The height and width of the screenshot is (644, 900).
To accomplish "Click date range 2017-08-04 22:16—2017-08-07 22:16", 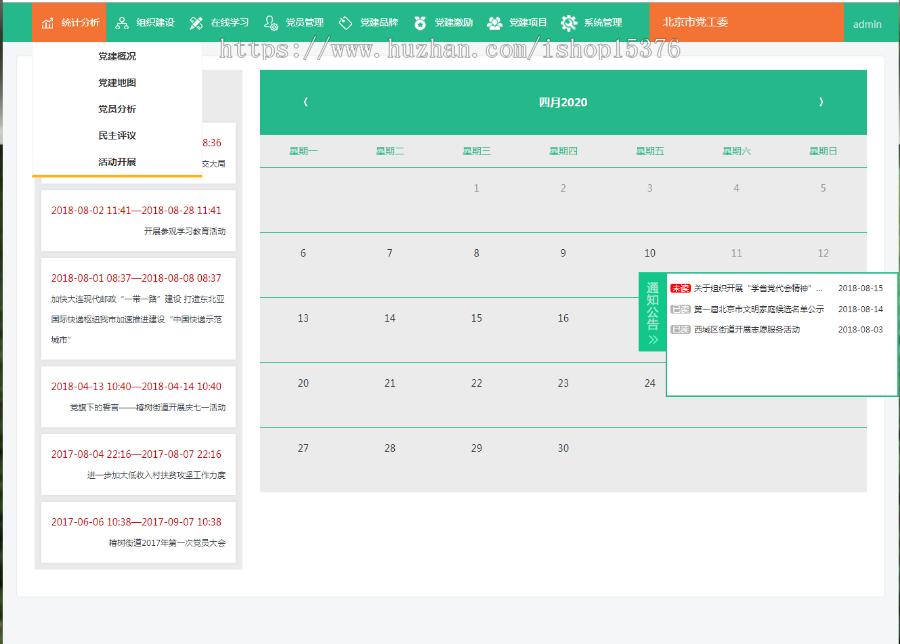I will click(136, 454).
